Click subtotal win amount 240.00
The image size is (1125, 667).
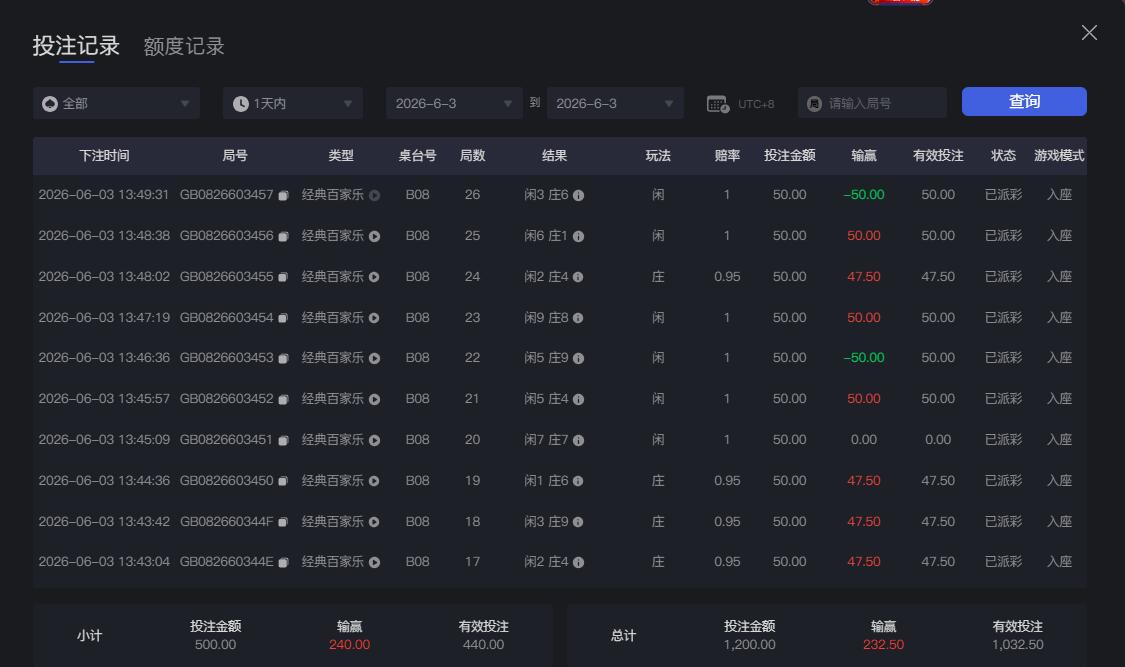click(x=349, y=644)
